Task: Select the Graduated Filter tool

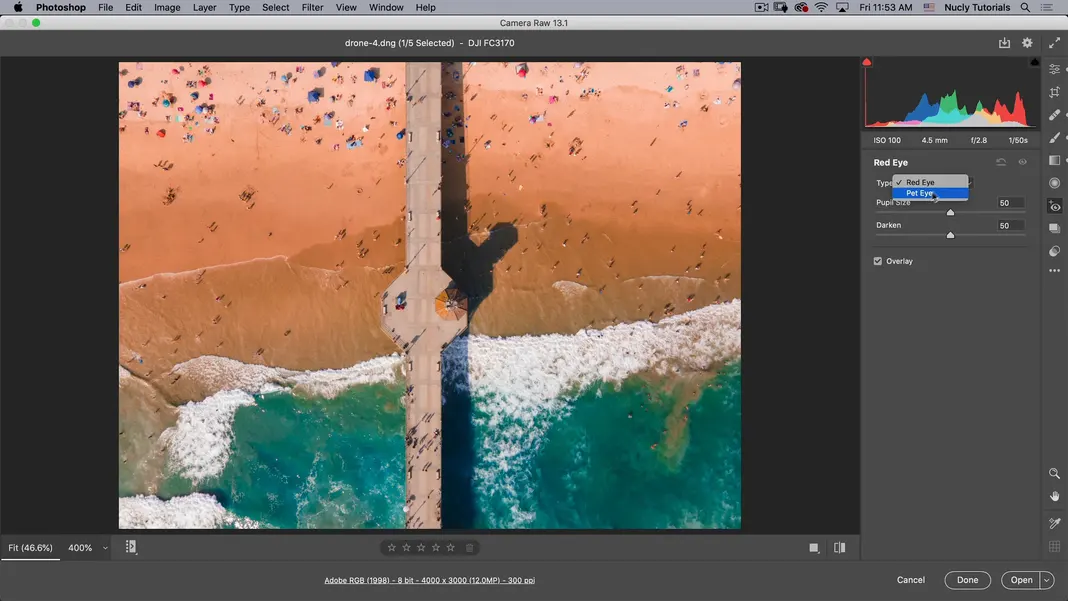Action: pos(1054,160)
